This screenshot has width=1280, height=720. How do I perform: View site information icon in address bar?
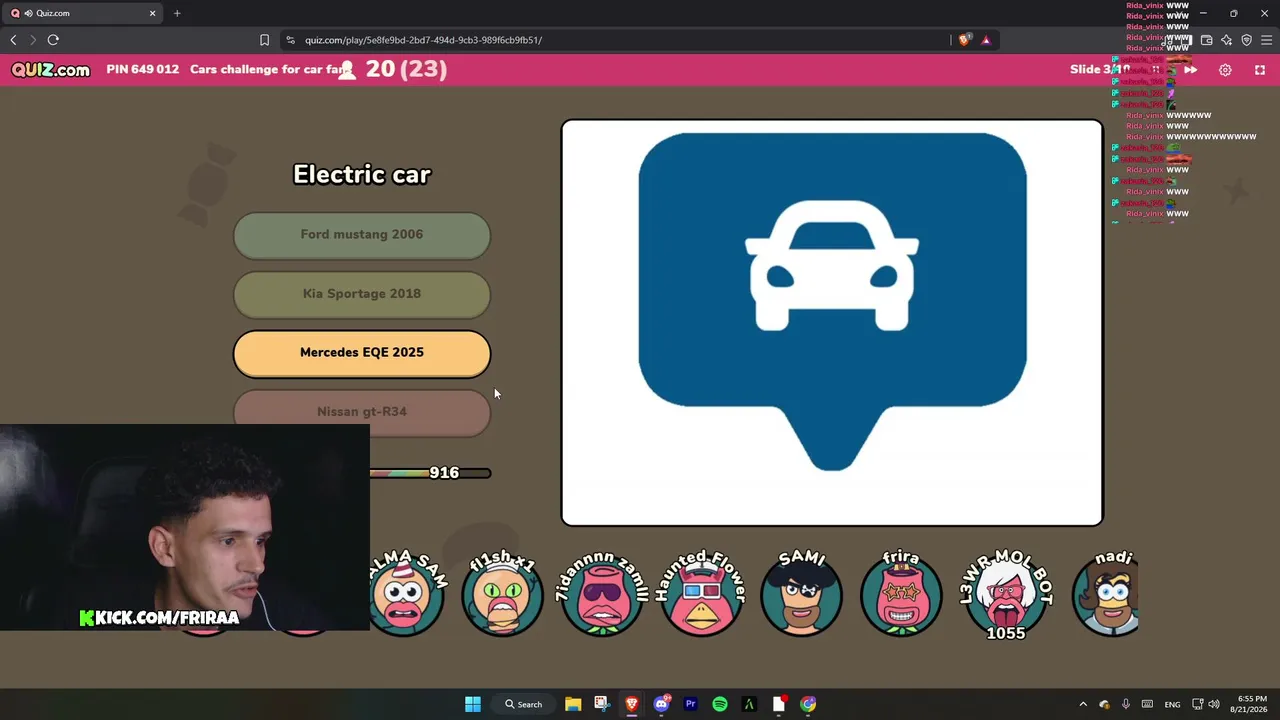[x=290, y=40]
